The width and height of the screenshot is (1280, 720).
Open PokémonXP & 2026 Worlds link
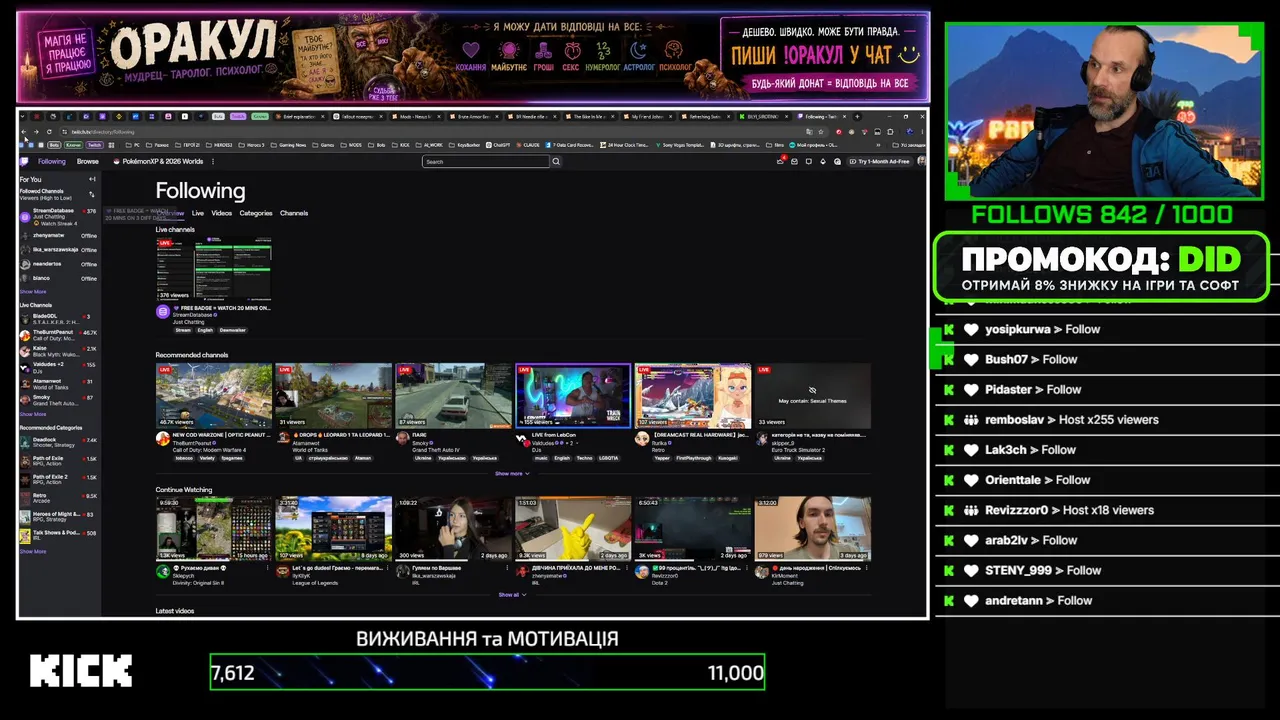pyautogui.click(x=158, y=161)
